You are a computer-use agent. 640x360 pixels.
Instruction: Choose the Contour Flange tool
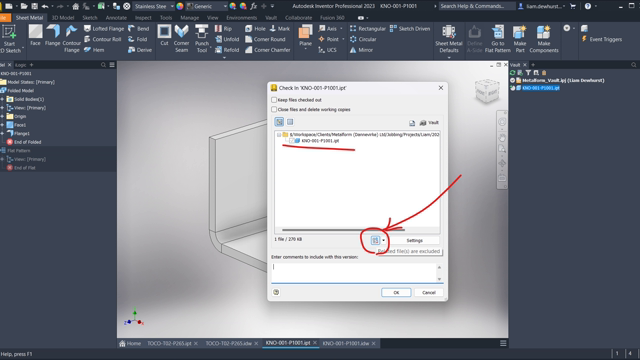point(71,39)
